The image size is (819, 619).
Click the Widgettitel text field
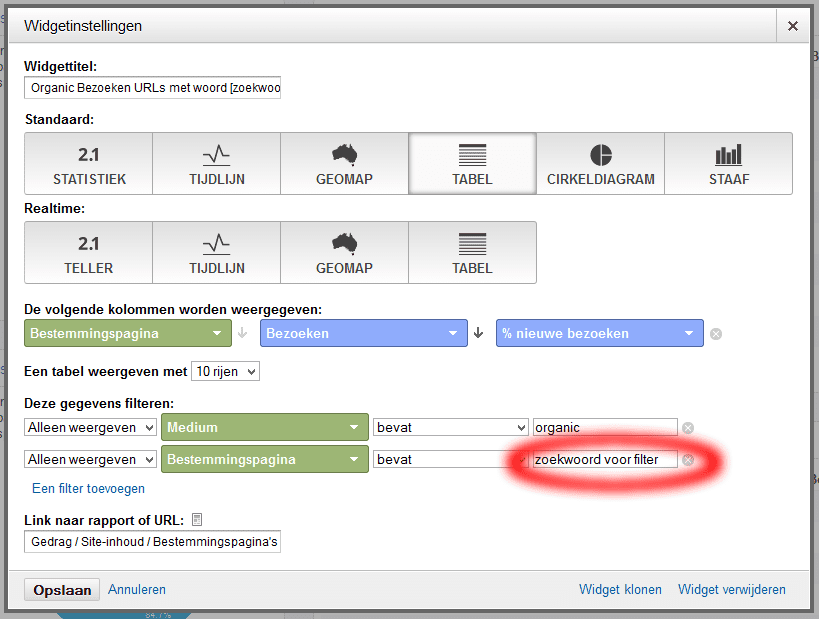pyautogui.click(x=153, y=88)
